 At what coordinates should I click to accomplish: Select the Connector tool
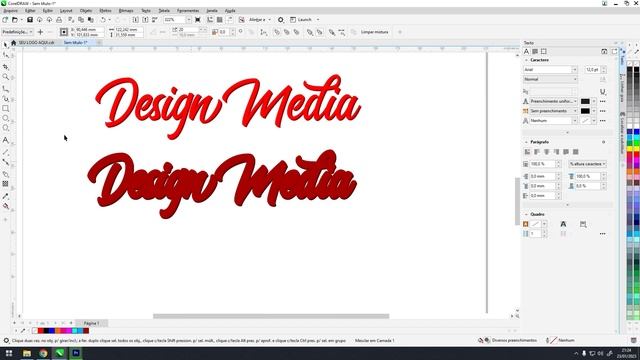coord(5,162)
